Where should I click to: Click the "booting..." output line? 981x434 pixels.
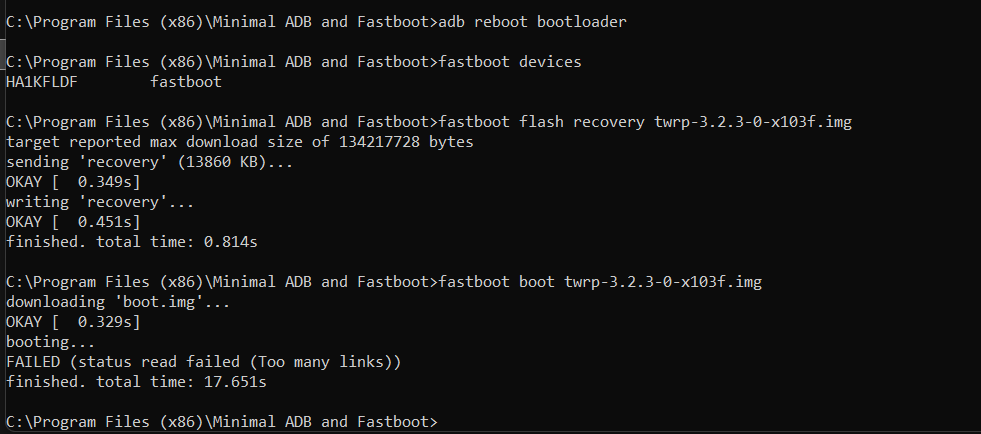(45, 342)
